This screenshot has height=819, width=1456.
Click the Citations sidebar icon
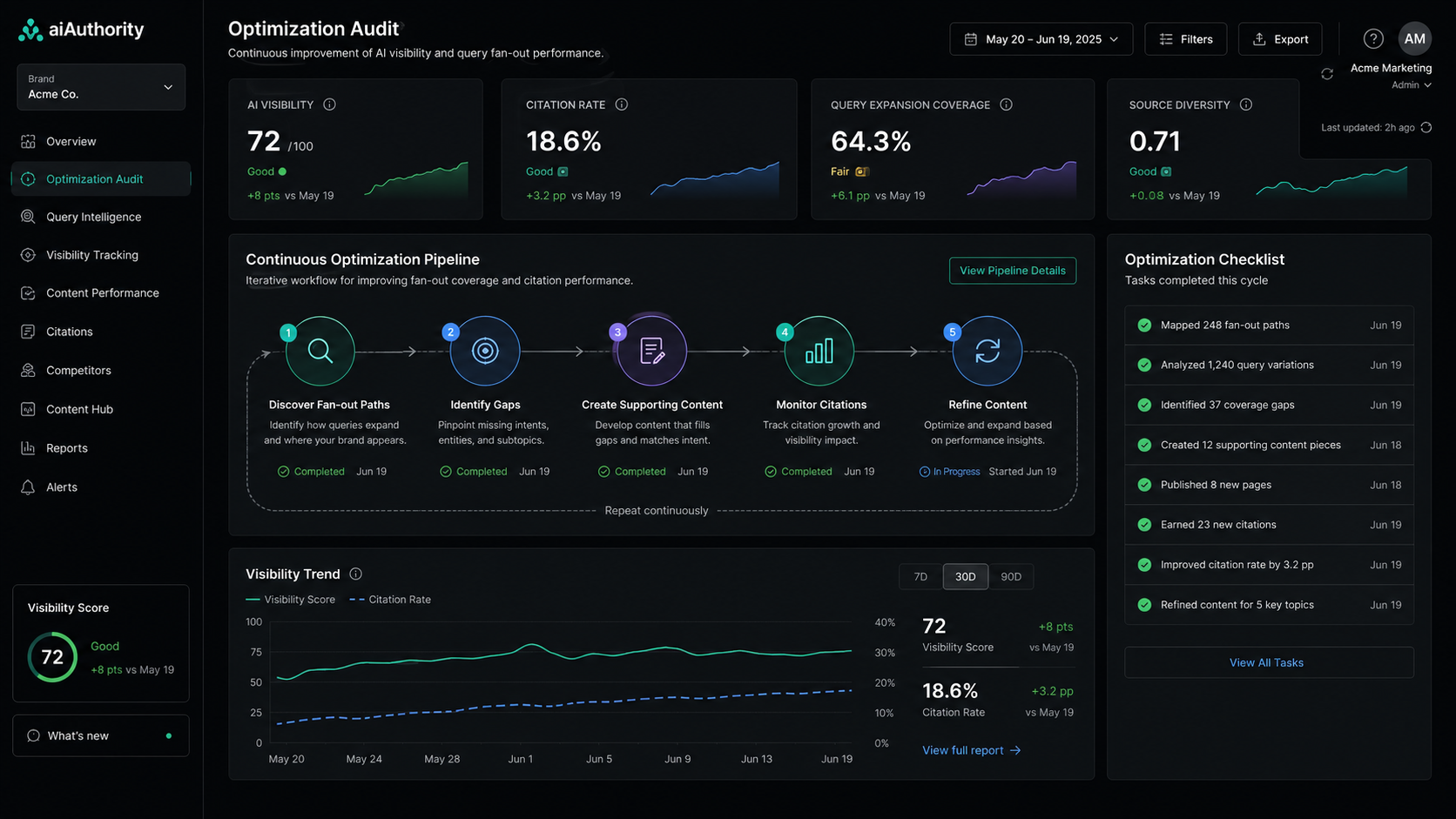(x=28, y=332)
